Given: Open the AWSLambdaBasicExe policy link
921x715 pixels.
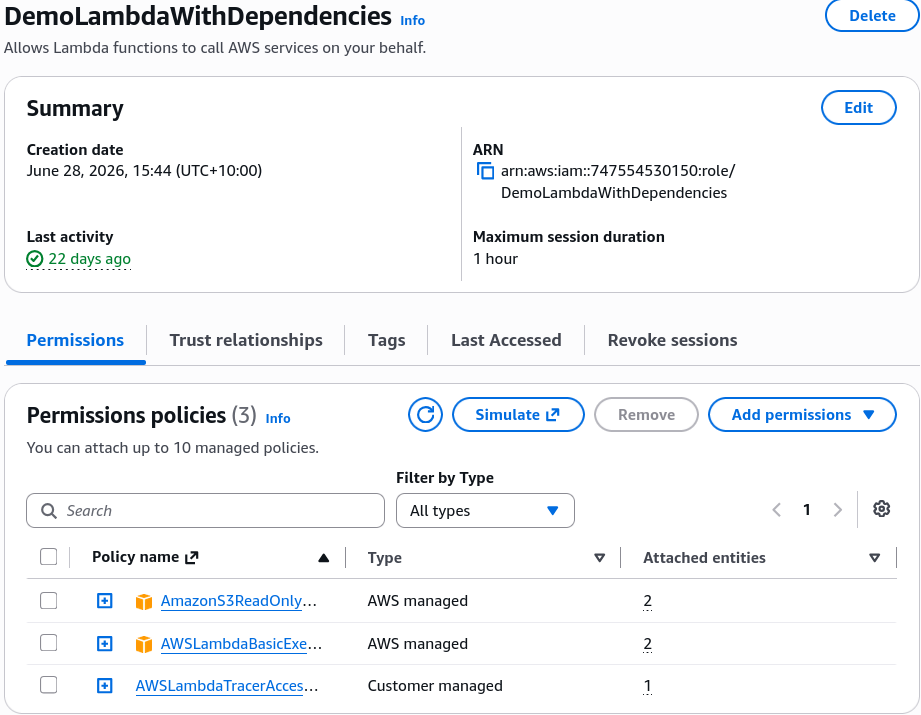Looking at the screenshot, I should [241, 644].
